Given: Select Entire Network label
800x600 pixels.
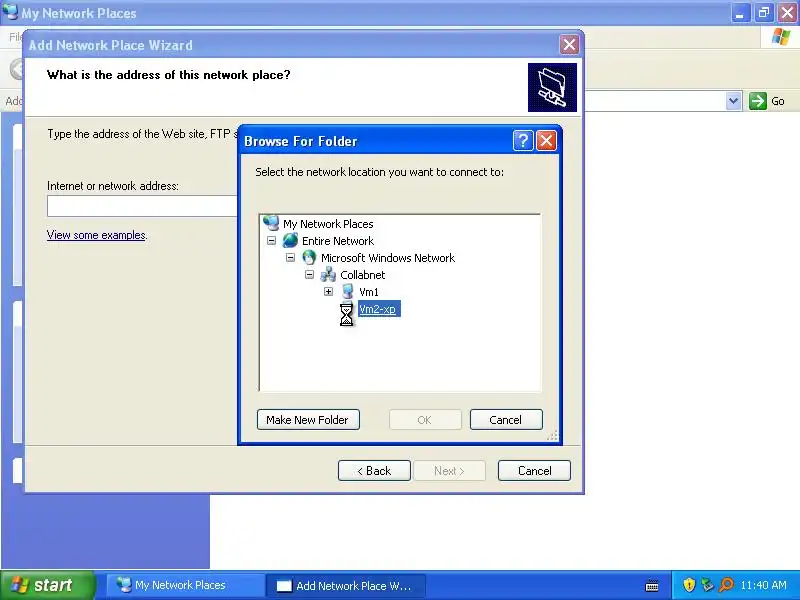Looking at the screenshot, I should click(x=338, y=240).
